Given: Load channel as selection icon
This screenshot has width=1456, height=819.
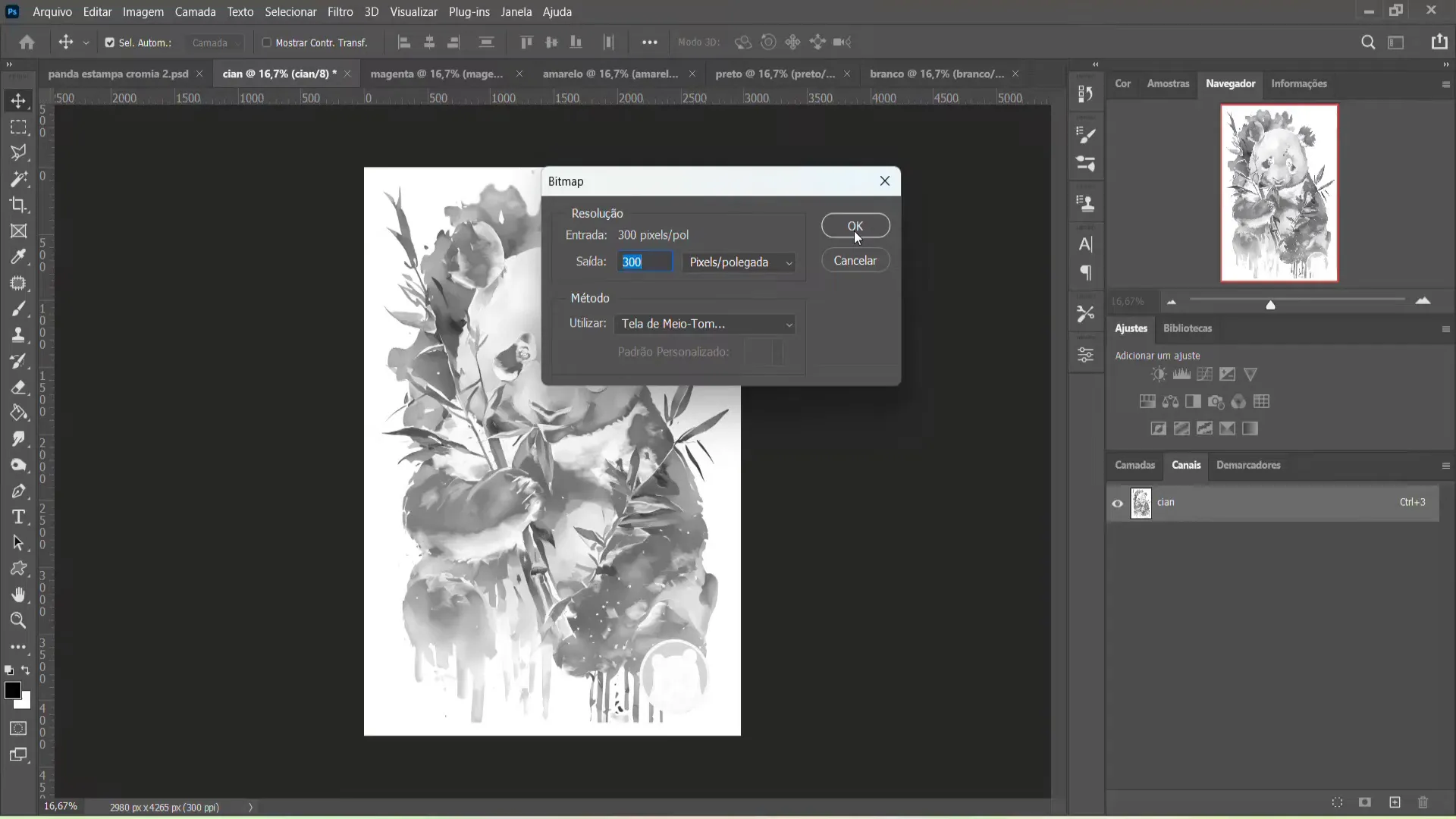Looking at the screenshot, I should (1337, 802).
